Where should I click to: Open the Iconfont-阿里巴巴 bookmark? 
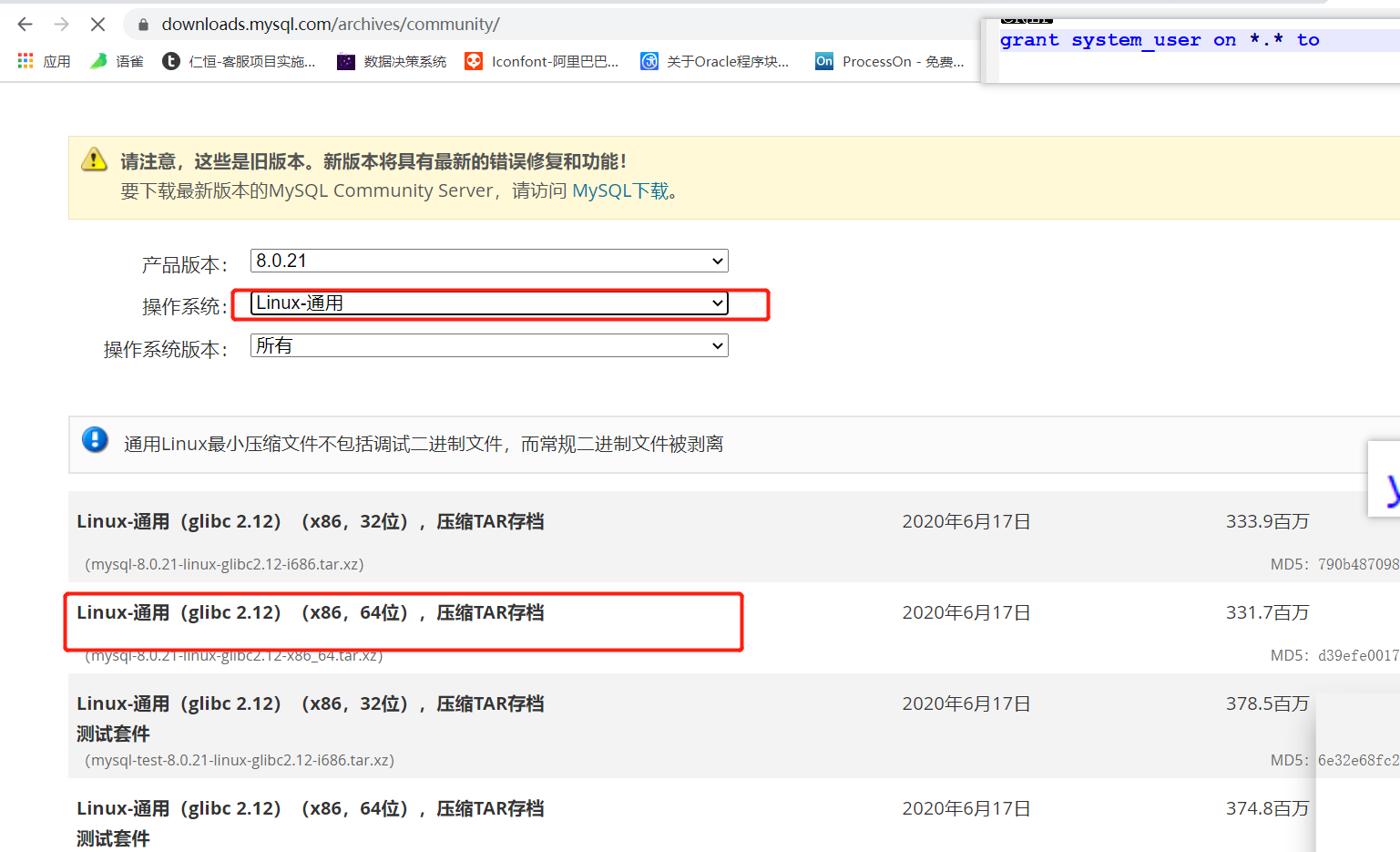[x=542, y=61]
